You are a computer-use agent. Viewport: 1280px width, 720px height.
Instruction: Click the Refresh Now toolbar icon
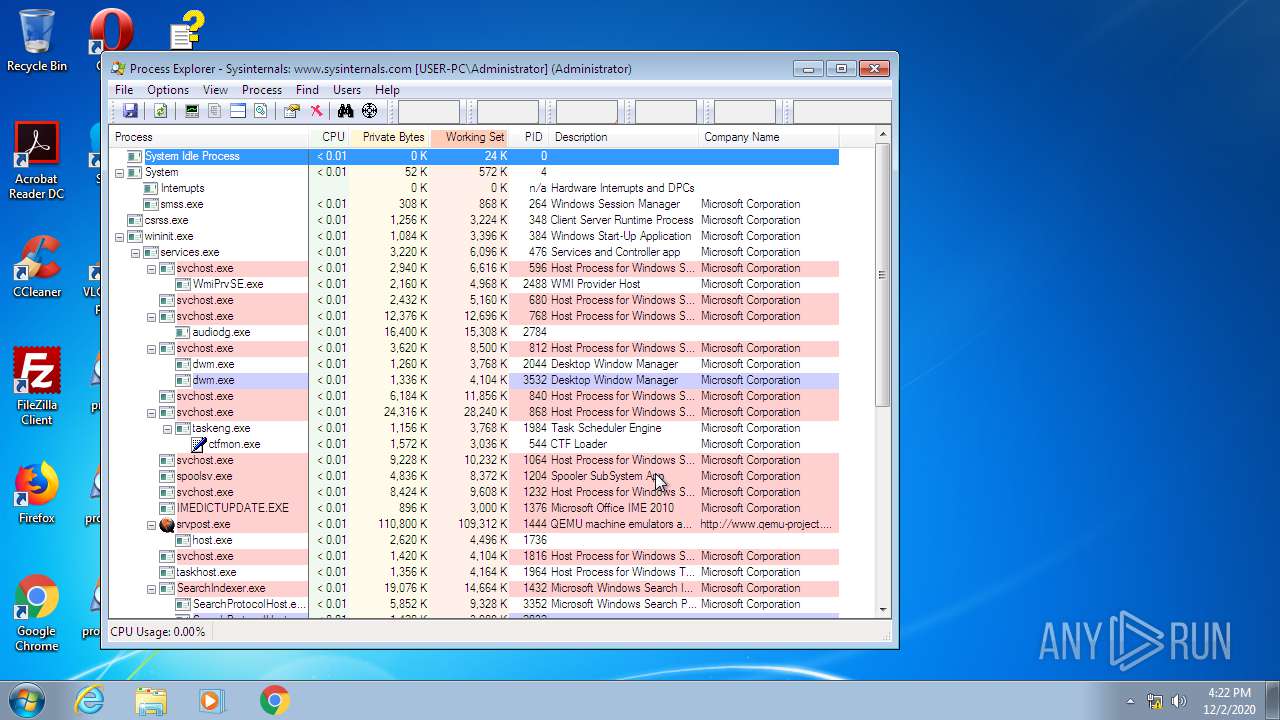(160, 111)
